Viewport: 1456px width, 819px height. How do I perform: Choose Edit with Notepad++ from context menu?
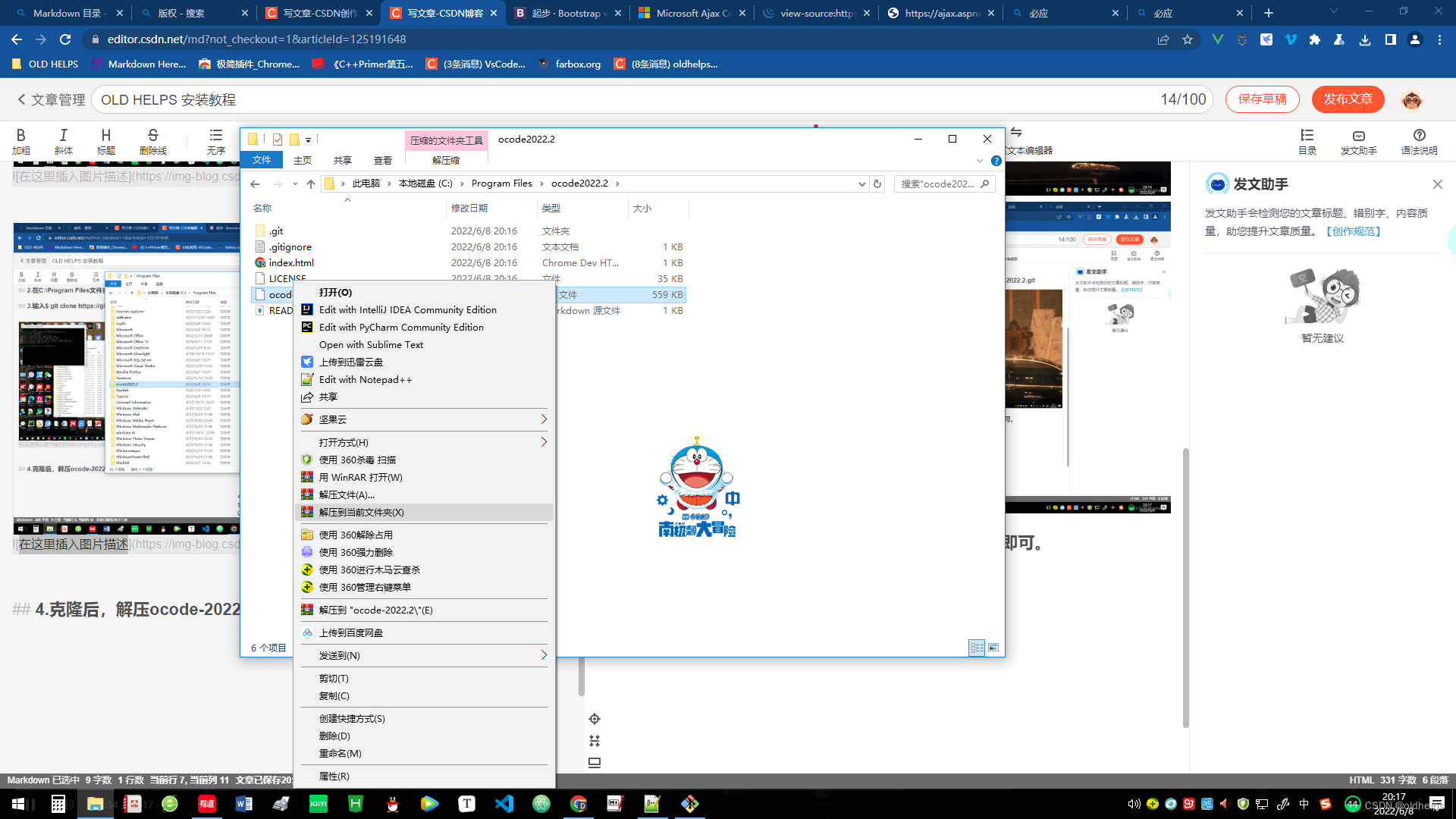click(x=365, y=379)
